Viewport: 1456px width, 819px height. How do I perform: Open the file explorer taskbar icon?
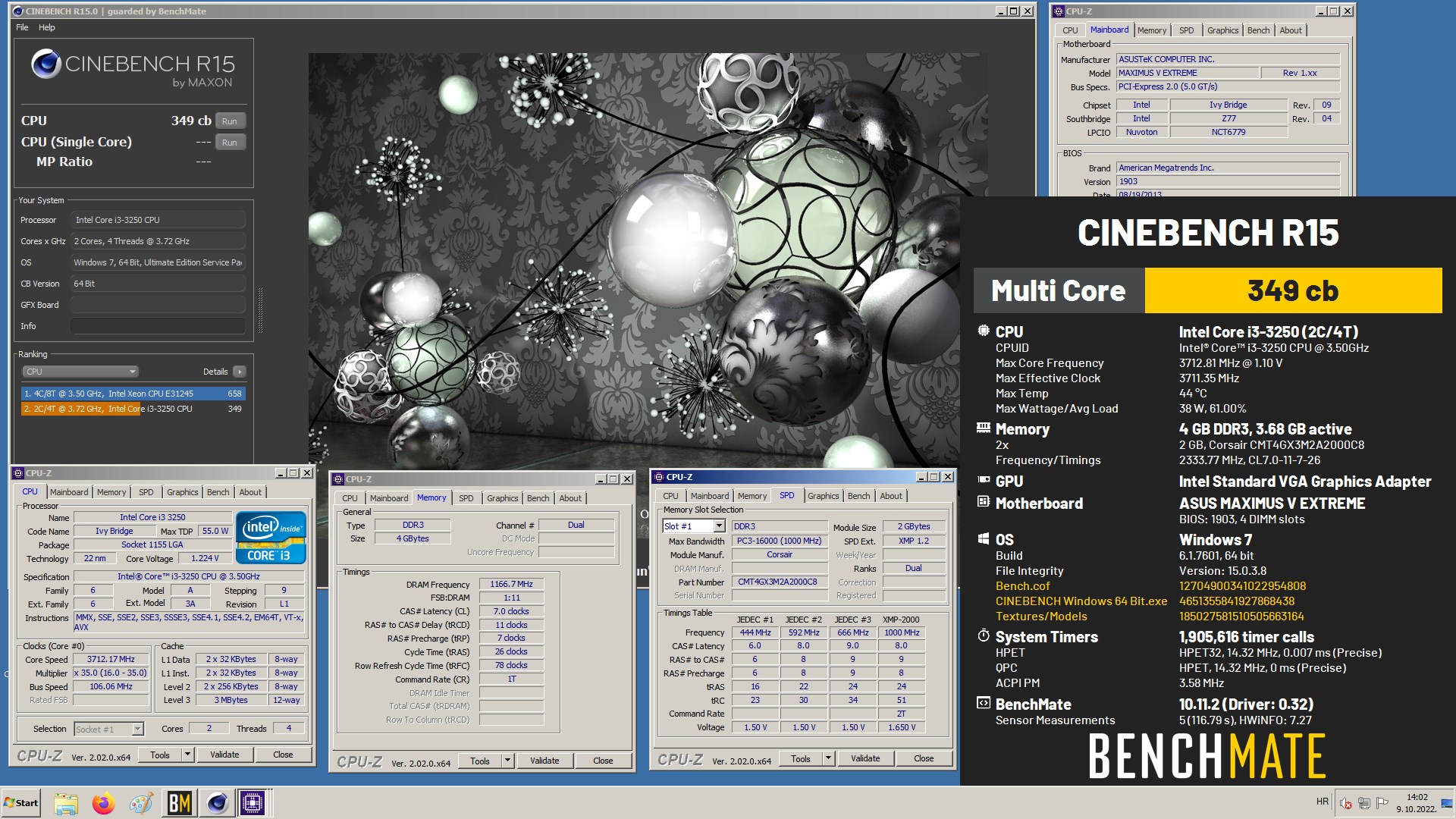pyautogui.click(x=66, y=803)
